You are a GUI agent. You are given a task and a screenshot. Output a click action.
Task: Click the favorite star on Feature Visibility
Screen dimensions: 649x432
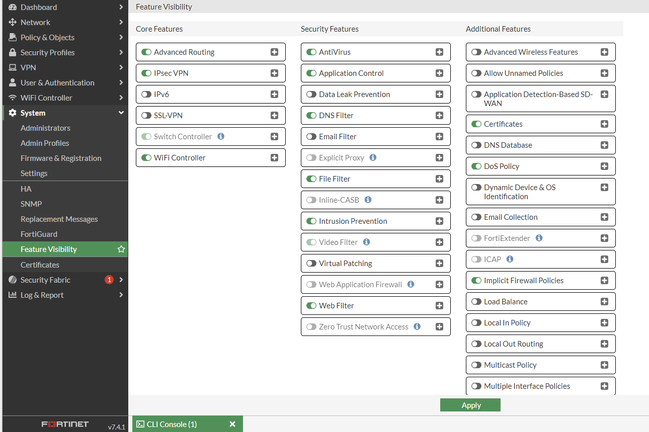(x=121, y=249)
